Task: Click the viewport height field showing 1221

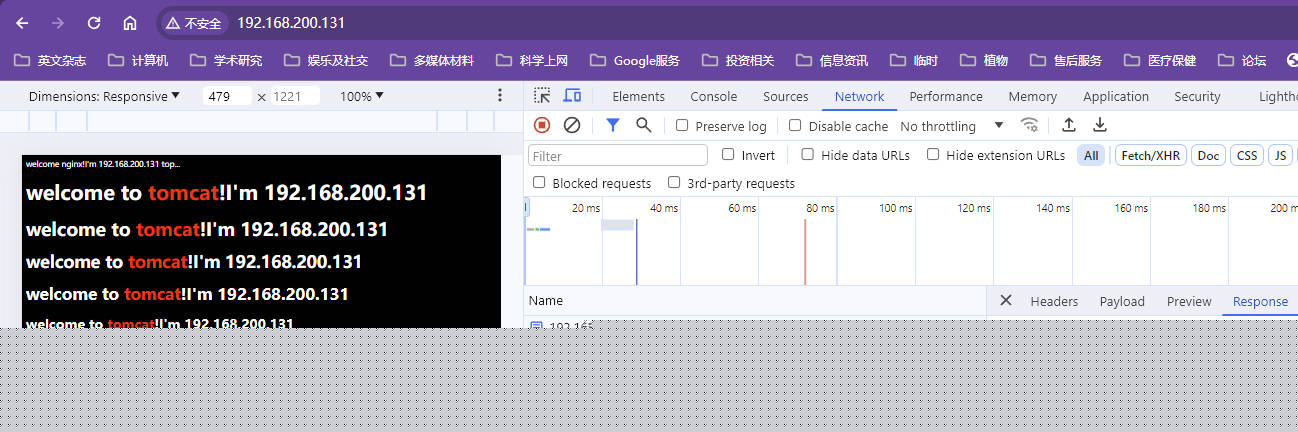Action: tap(295, 96)
